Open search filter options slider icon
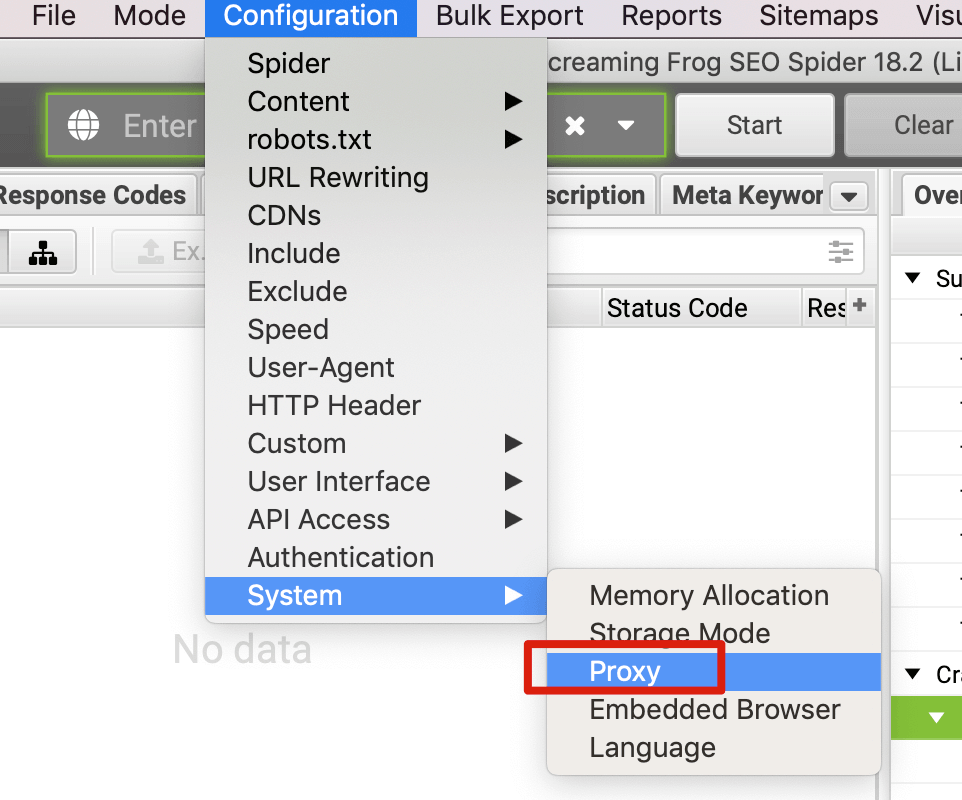Screen dimensions: 962x800 tap(841, 252)
